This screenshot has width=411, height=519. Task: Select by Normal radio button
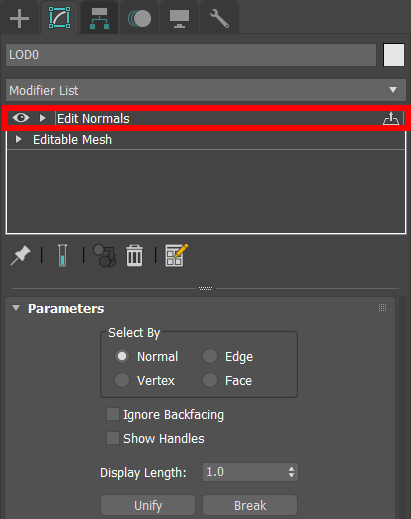[x=122, y=356]
